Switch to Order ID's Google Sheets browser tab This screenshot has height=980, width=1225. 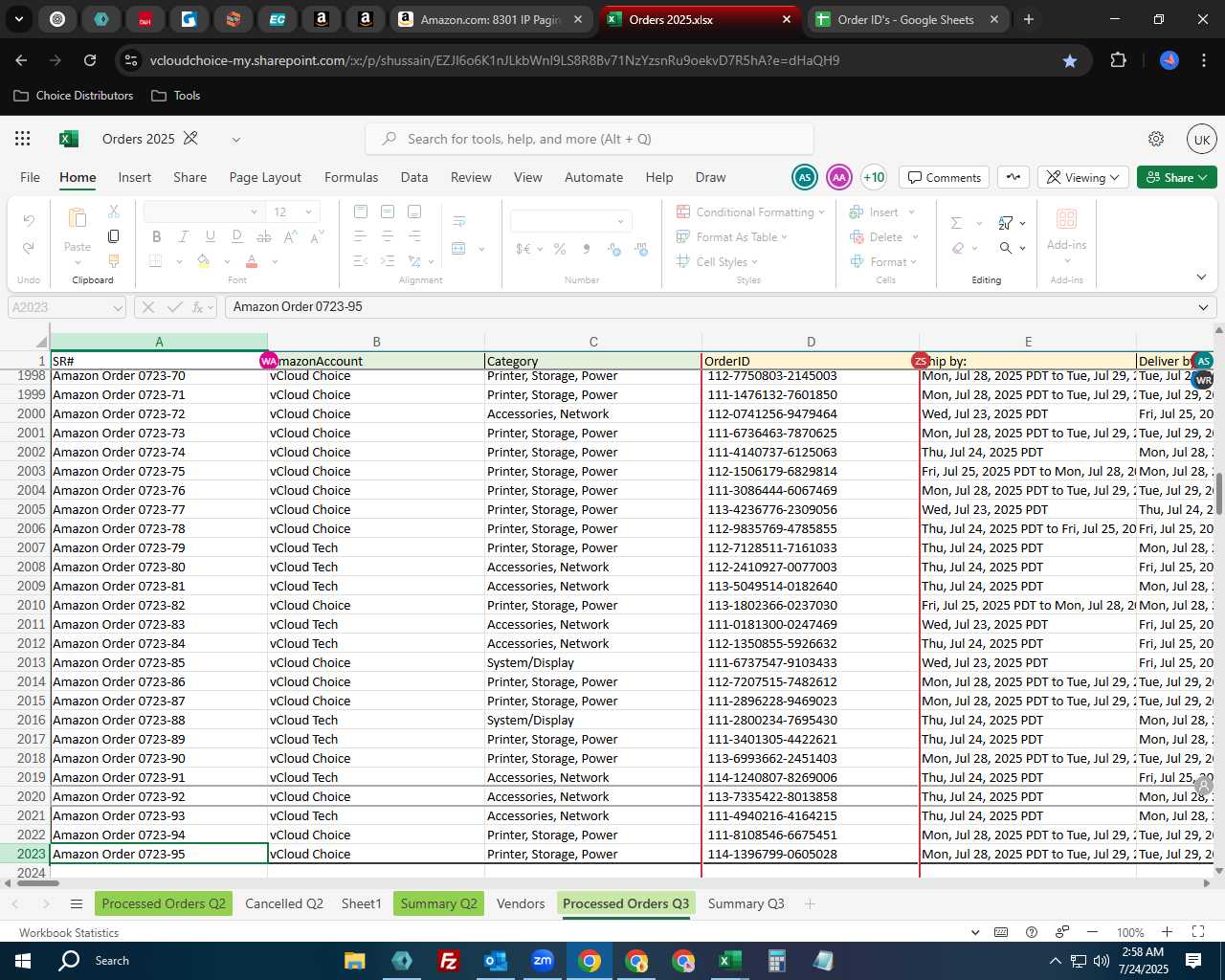tap(904, 19)
